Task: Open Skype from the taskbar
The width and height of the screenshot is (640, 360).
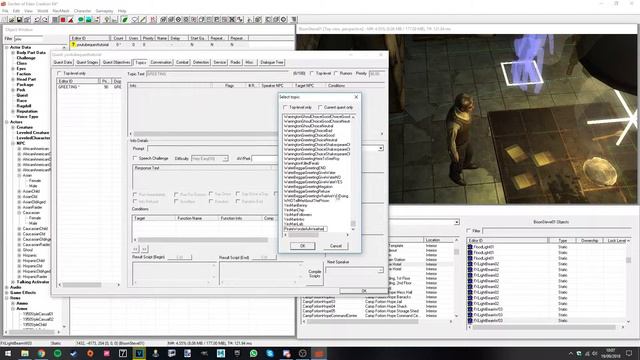Action: pos(270,353)
